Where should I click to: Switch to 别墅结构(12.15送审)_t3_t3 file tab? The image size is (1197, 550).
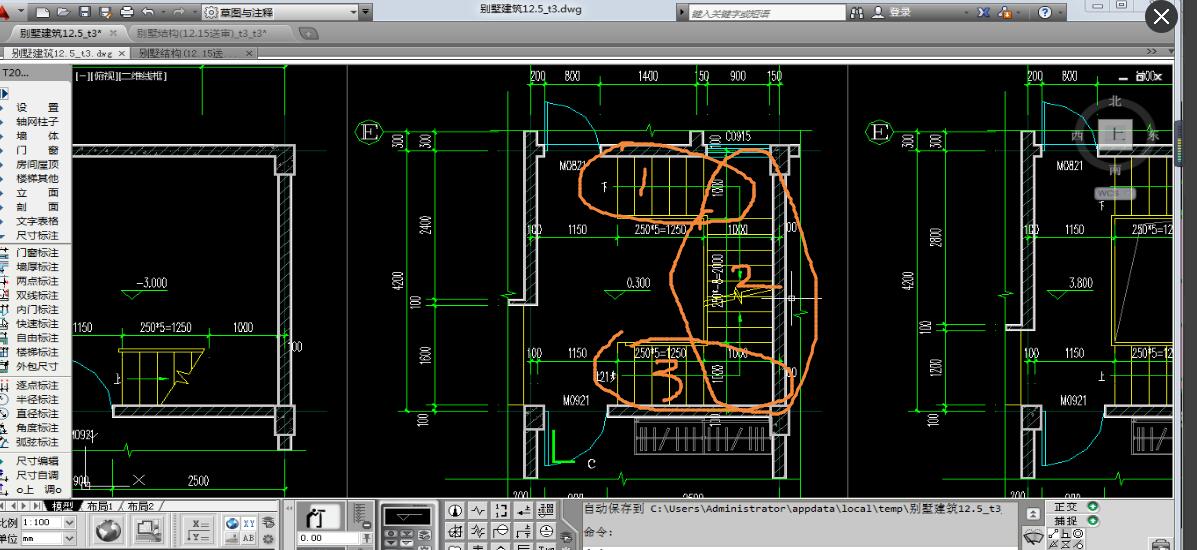tap(202, 33)
